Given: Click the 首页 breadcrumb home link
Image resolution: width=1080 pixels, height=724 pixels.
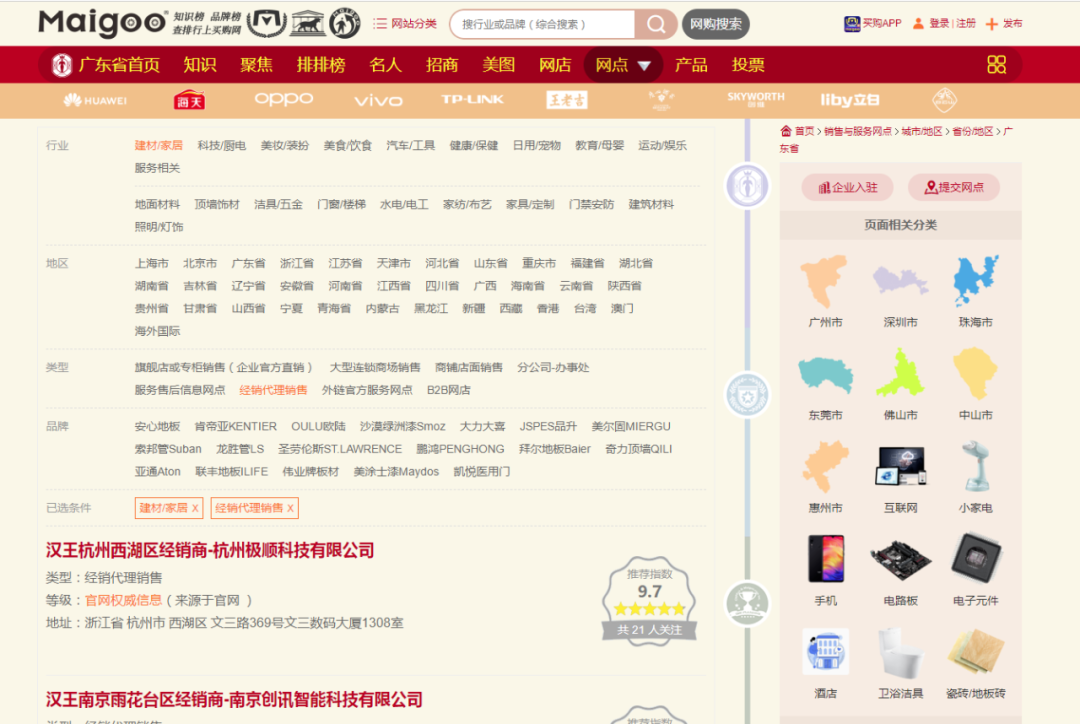Looking at the screenshot, I should click(x=797, y=131).
